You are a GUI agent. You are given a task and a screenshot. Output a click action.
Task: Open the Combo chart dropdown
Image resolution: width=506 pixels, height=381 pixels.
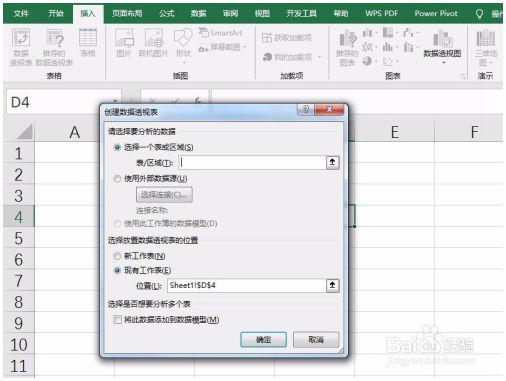click(411, 47)
